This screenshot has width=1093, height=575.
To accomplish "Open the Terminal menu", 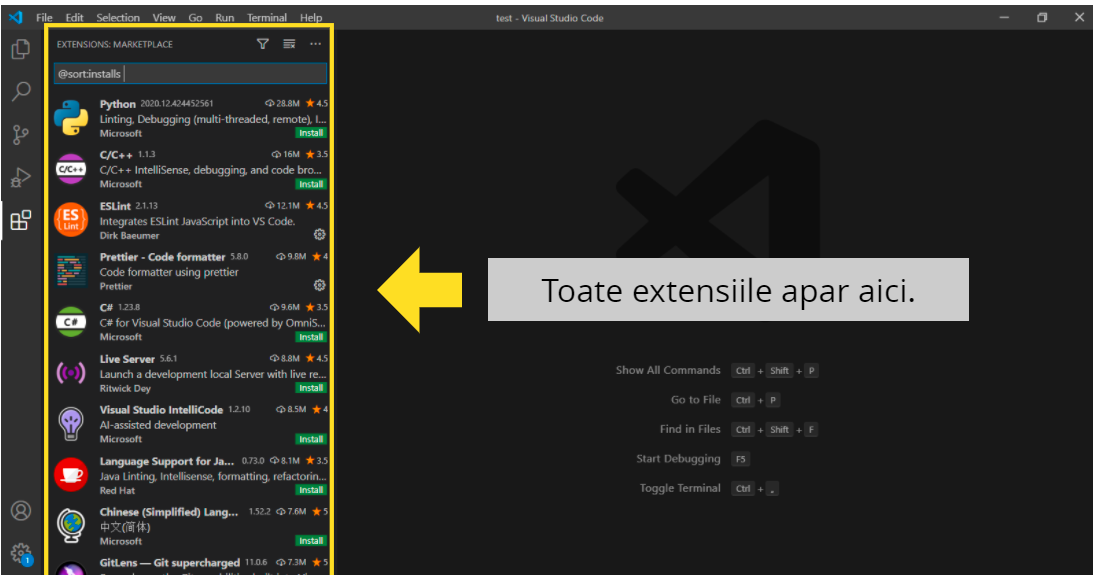I will 267,17.
